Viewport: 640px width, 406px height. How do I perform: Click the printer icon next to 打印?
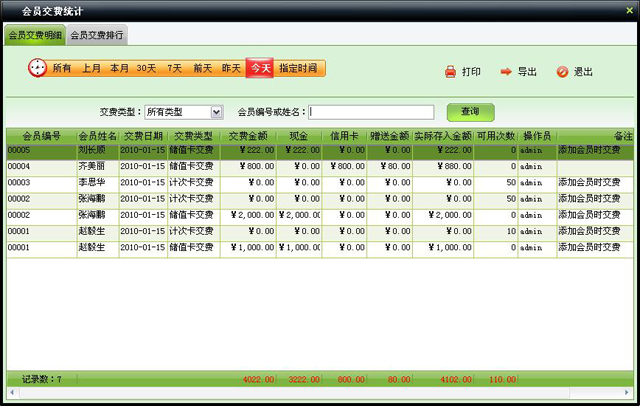tap(451, 72)
